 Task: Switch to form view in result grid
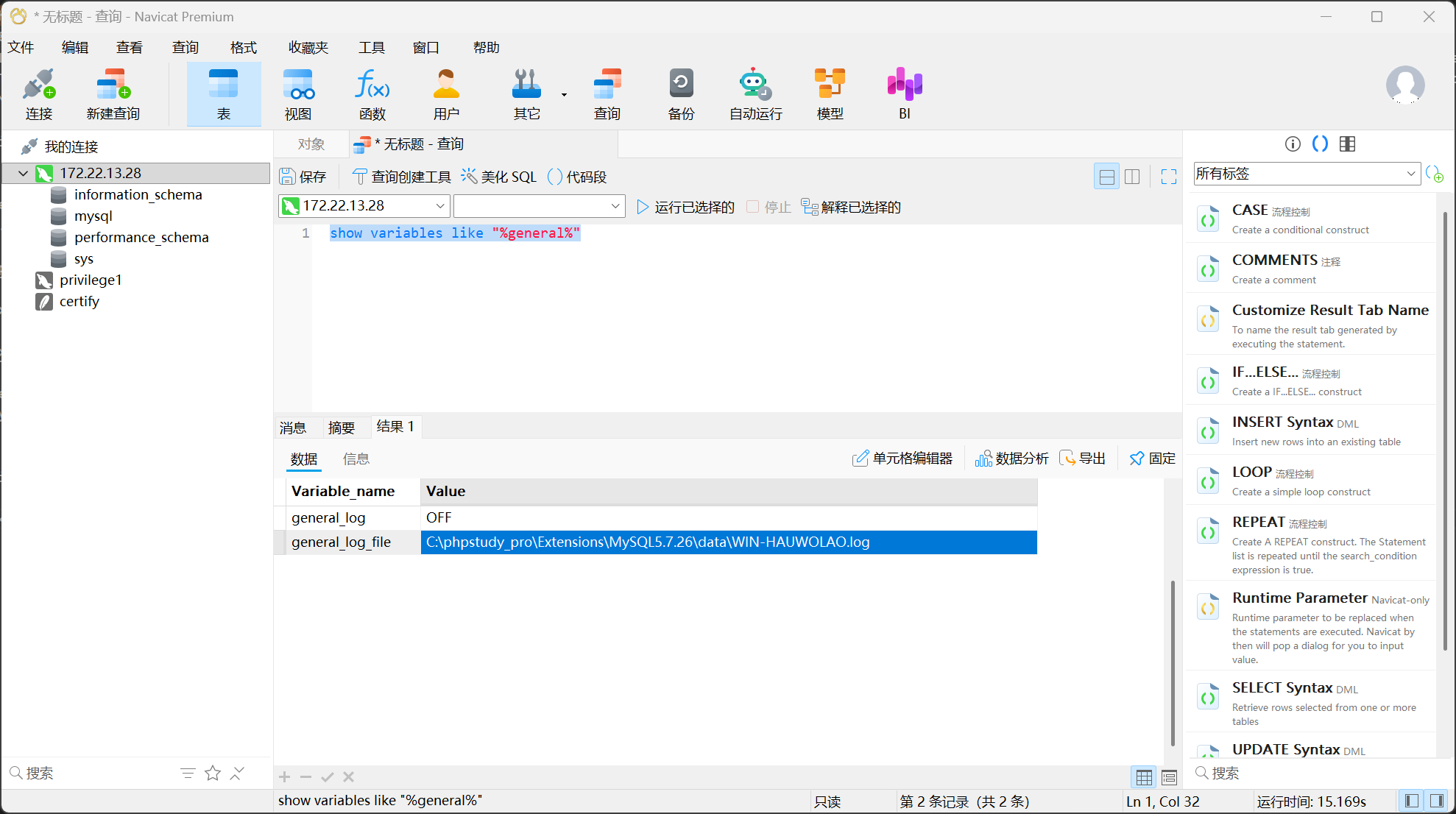tap(1169, 777)
